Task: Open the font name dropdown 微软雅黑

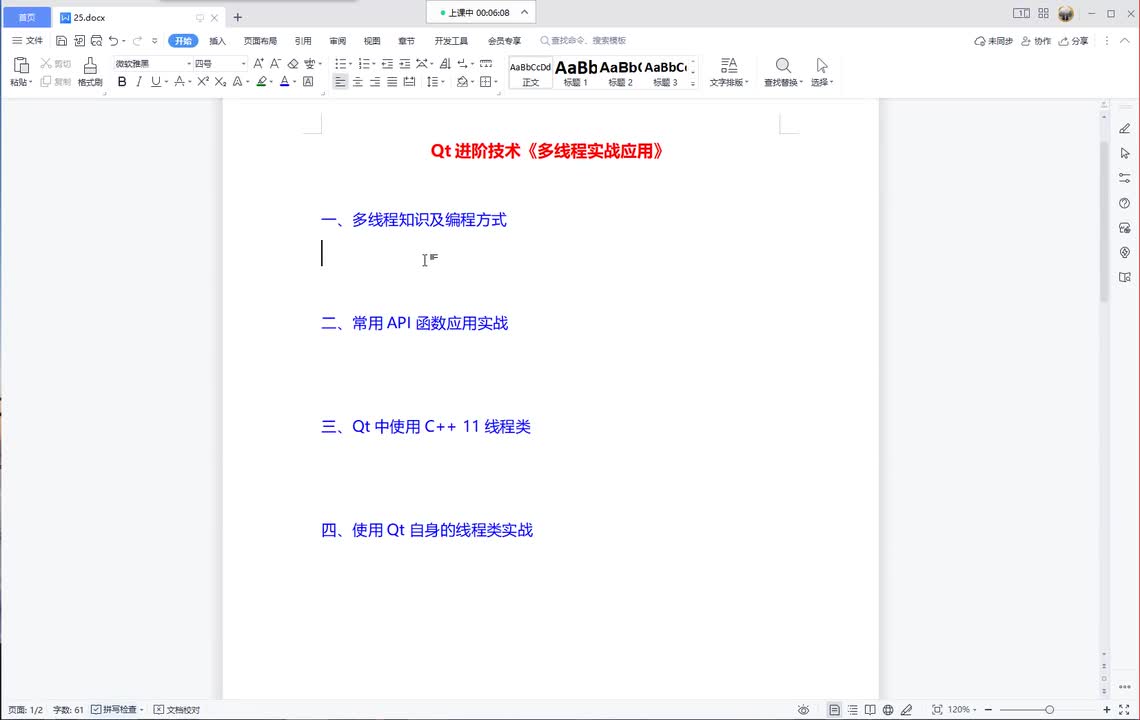Action: pyautogui.click(x=188, y=64)
